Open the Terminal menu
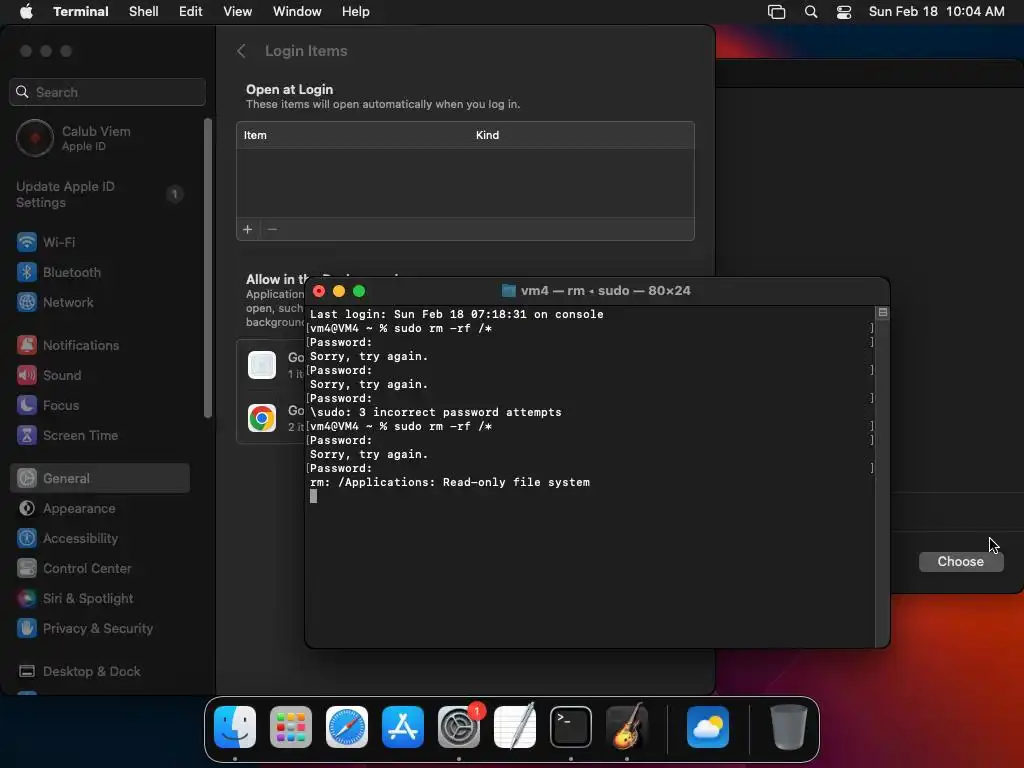 coord(81,12)
